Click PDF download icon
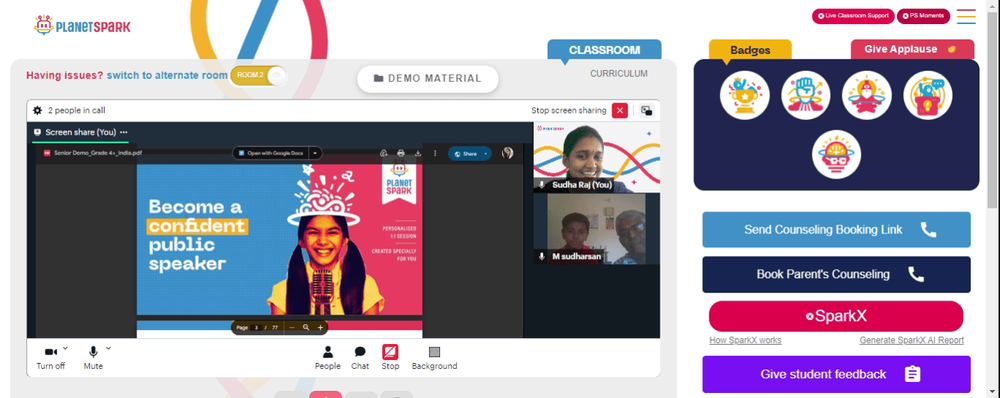Screen dimensions: 1000x398 point(418,153)
